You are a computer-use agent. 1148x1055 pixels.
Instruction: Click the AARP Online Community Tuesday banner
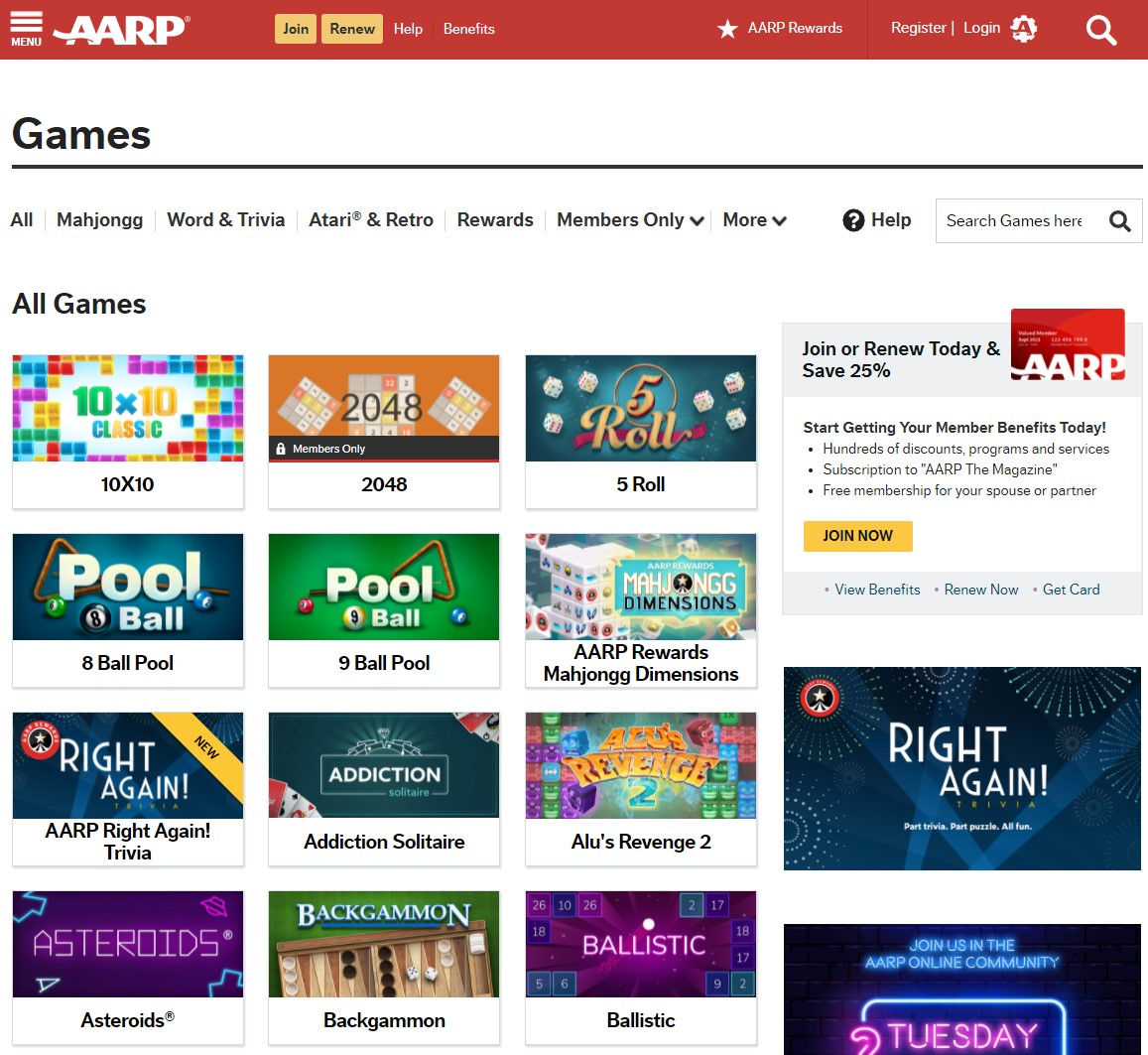click(962, 989)
